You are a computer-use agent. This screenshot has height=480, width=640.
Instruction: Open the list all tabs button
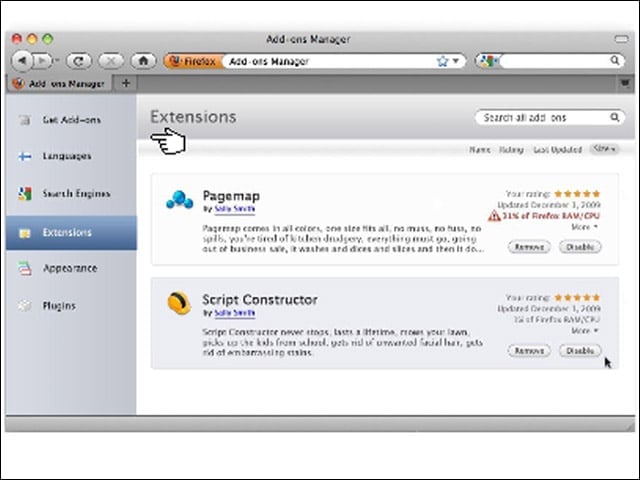(624, 83)
